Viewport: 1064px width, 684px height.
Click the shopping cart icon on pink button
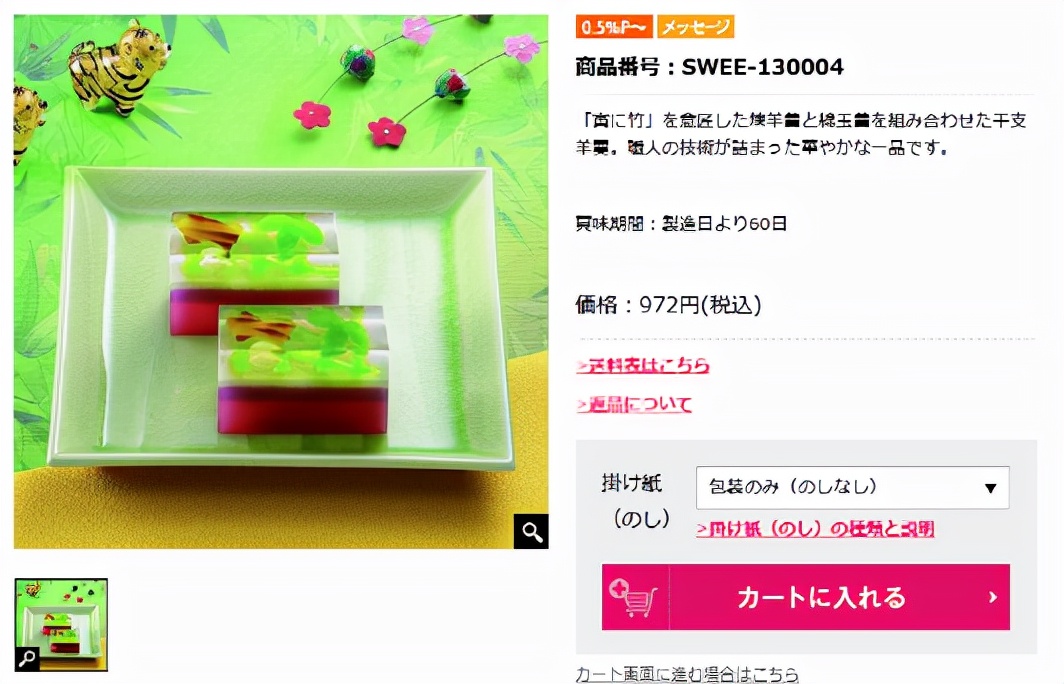pyautogui.click(x=634, y=597)
